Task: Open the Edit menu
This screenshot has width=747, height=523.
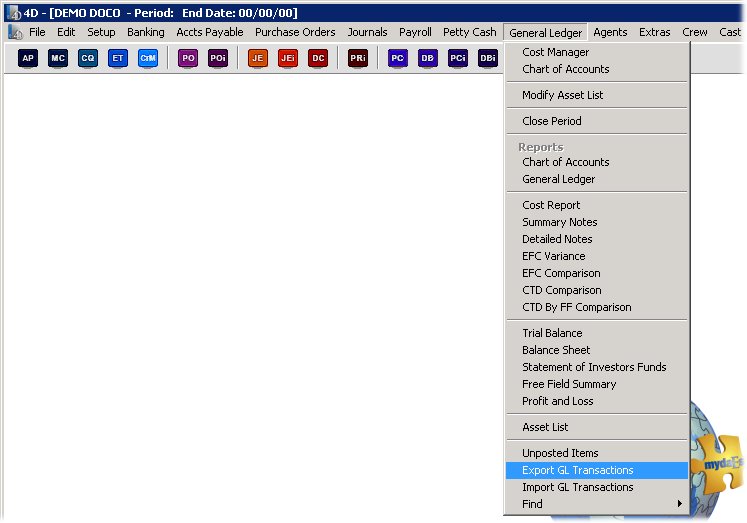Action: 66,32
